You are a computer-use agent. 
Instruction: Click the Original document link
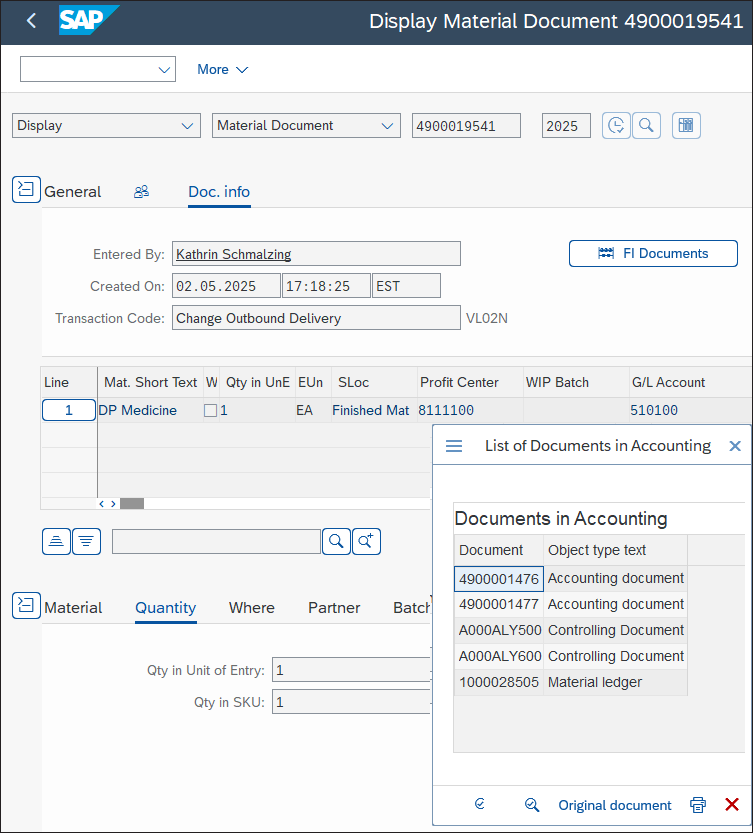click(x=614, y=805)
